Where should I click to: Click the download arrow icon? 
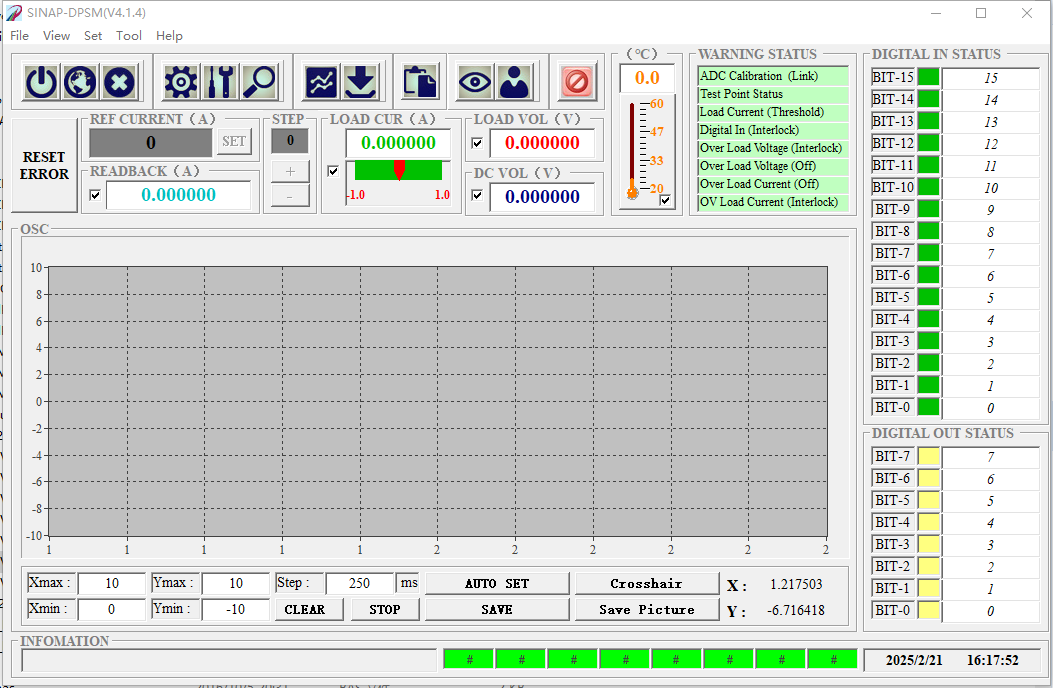[361, 81]
